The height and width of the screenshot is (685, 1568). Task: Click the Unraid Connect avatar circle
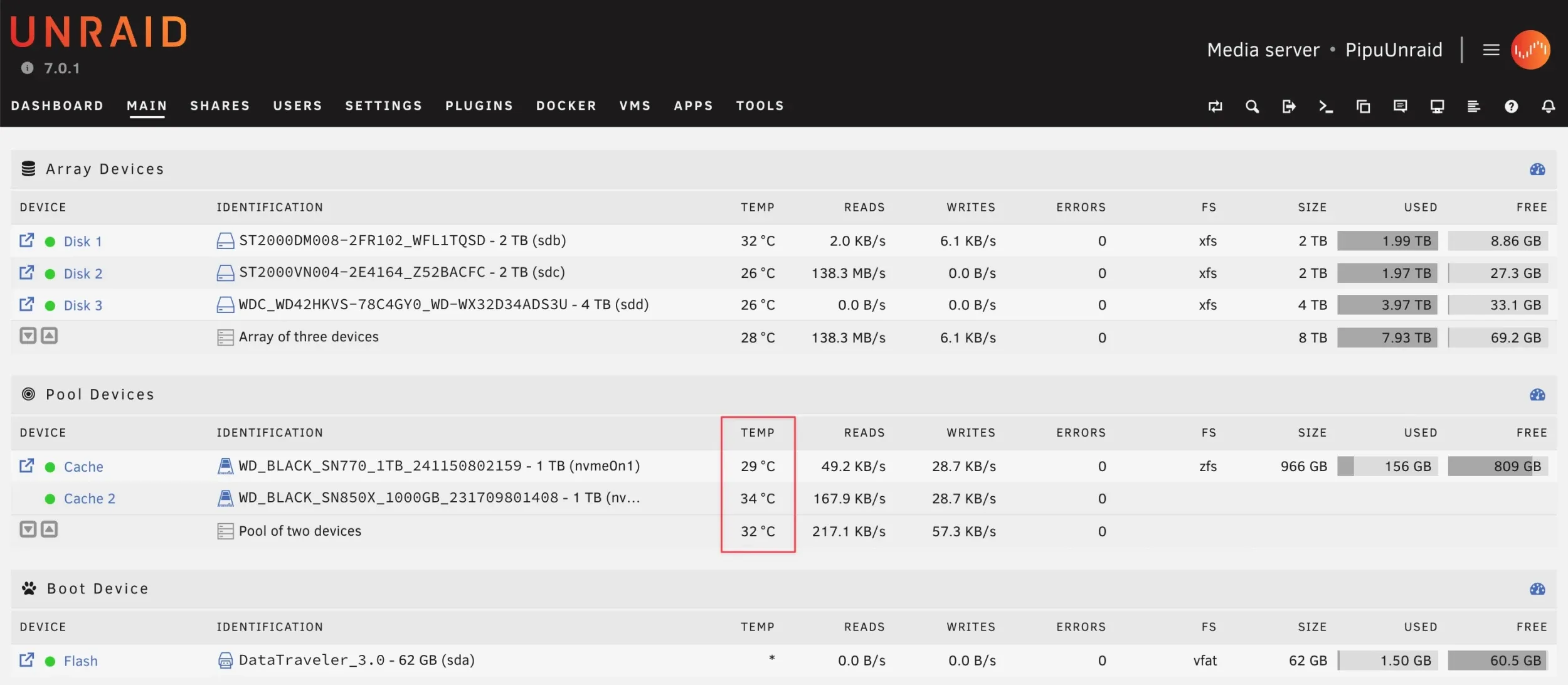coord(1530,50)
